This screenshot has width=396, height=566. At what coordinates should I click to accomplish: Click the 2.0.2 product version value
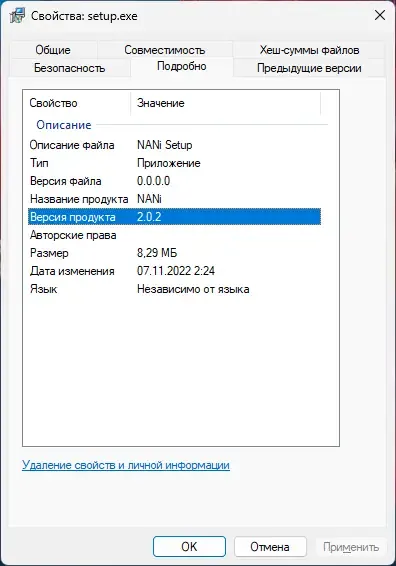pyautogui.click(x=149, y=217)
